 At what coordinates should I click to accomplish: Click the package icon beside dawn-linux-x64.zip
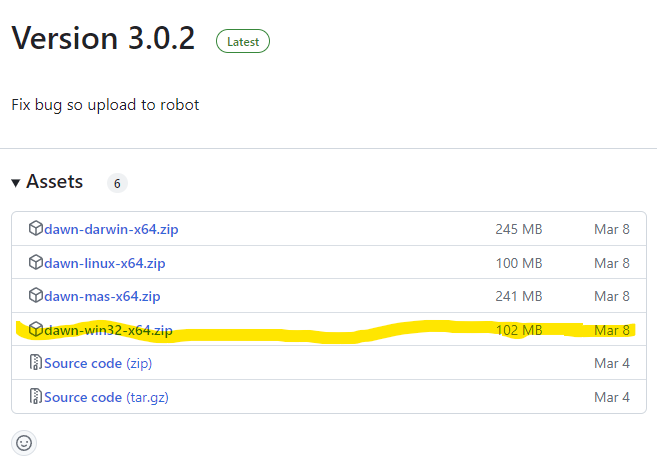tap(36, 263)
